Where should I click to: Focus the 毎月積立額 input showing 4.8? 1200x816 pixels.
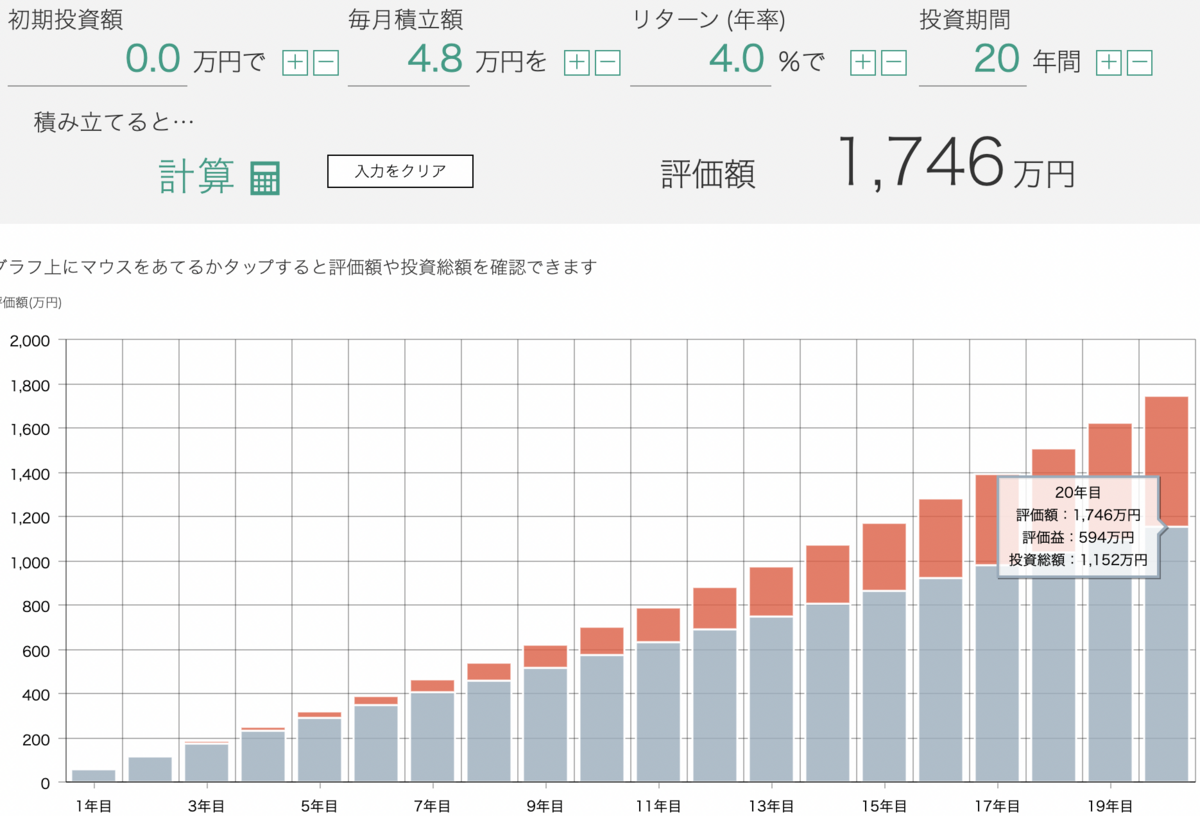point(409,60)
